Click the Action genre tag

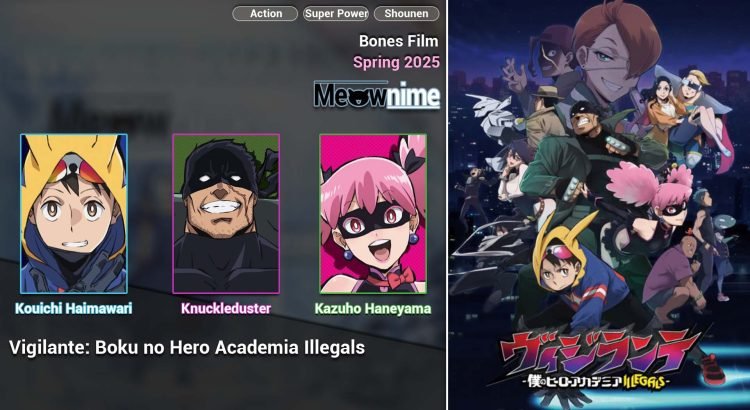pyautogui.click(x=265, y=13)
